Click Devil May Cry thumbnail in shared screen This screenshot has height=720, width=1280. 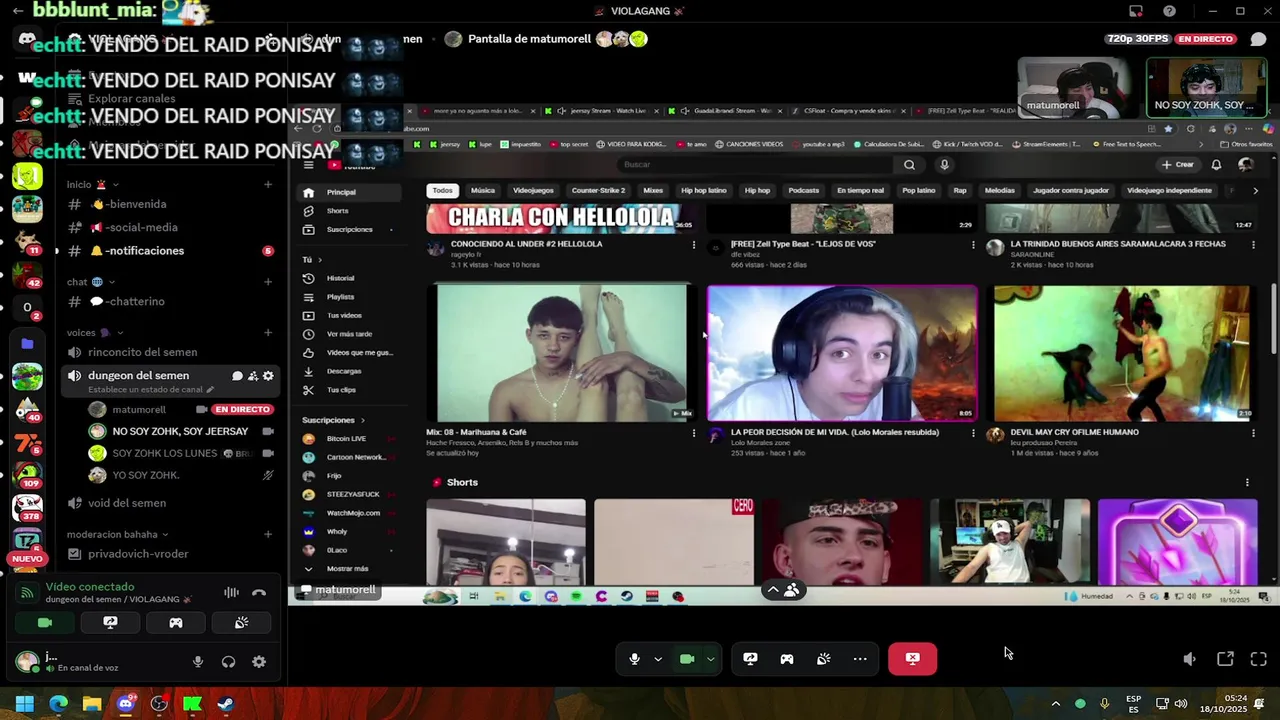tap(1122, 353)
